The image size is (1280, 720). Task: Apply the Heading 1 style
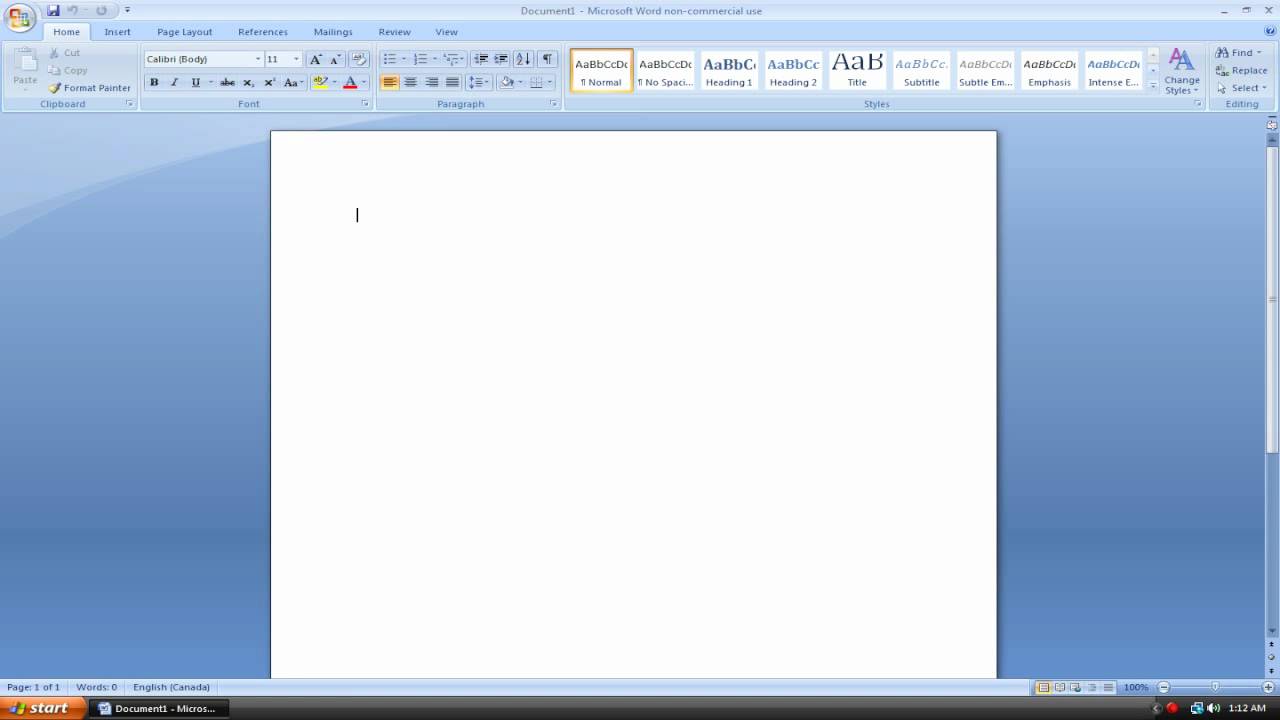(x=729, y=71)
